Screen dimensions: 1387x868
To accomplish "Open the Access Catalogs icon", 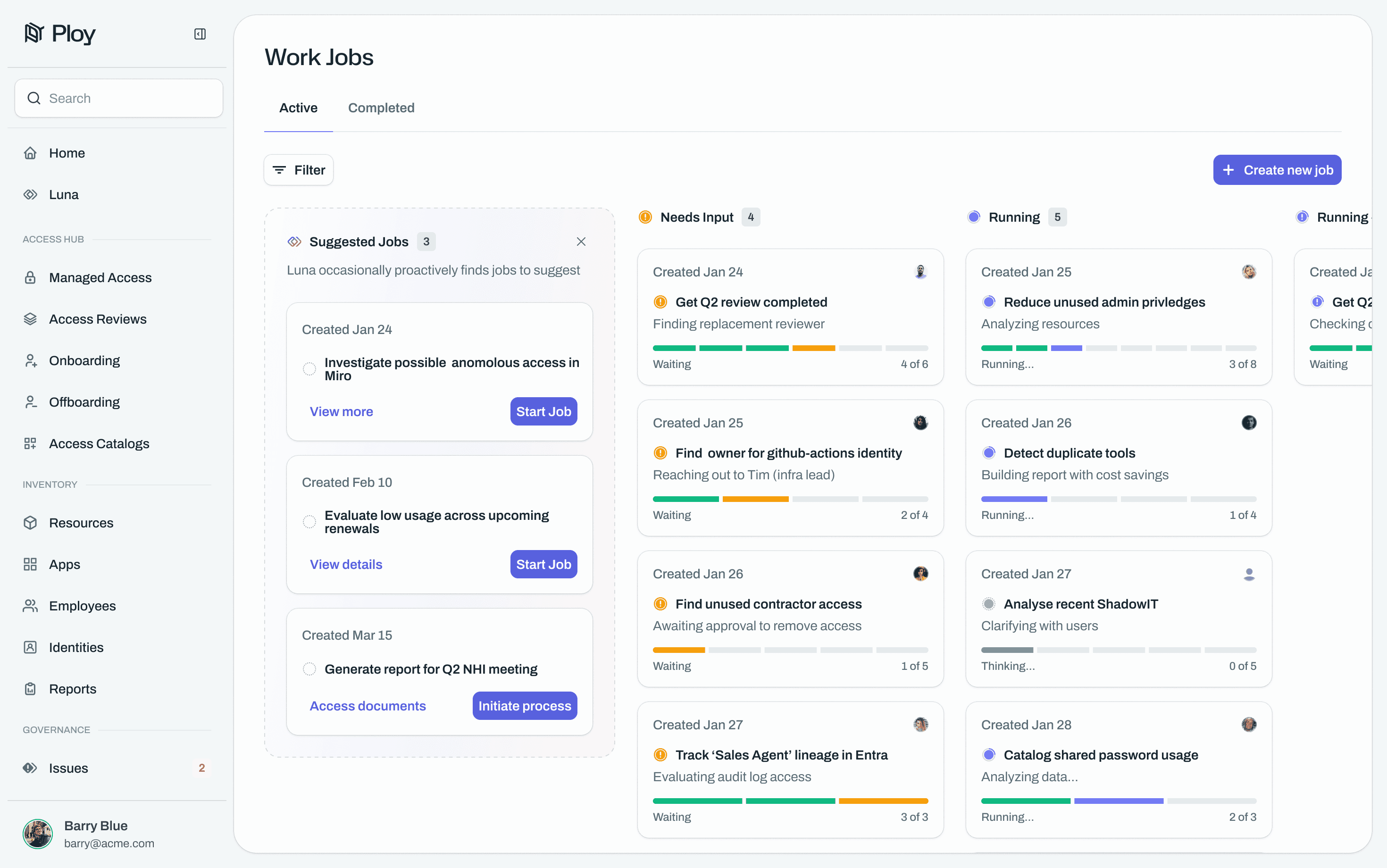I will (x=30, y=444).
